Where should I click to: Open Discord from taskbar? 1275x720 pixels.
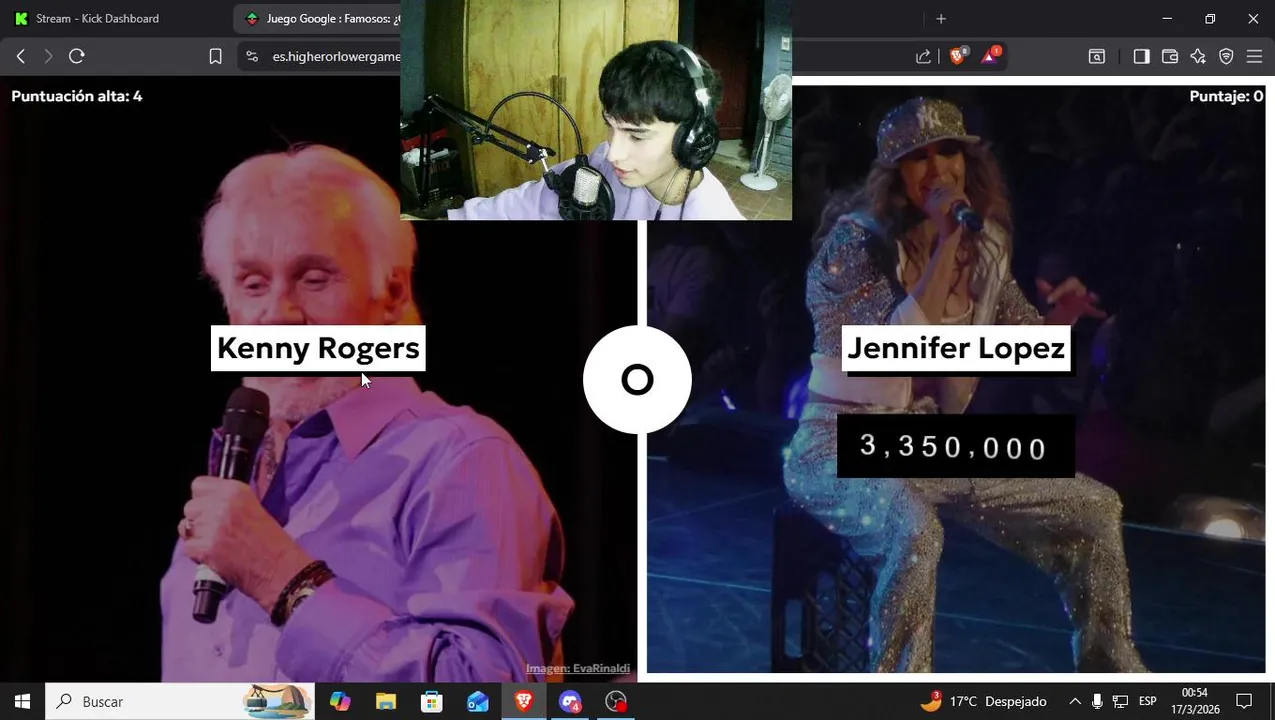(570, 701)
